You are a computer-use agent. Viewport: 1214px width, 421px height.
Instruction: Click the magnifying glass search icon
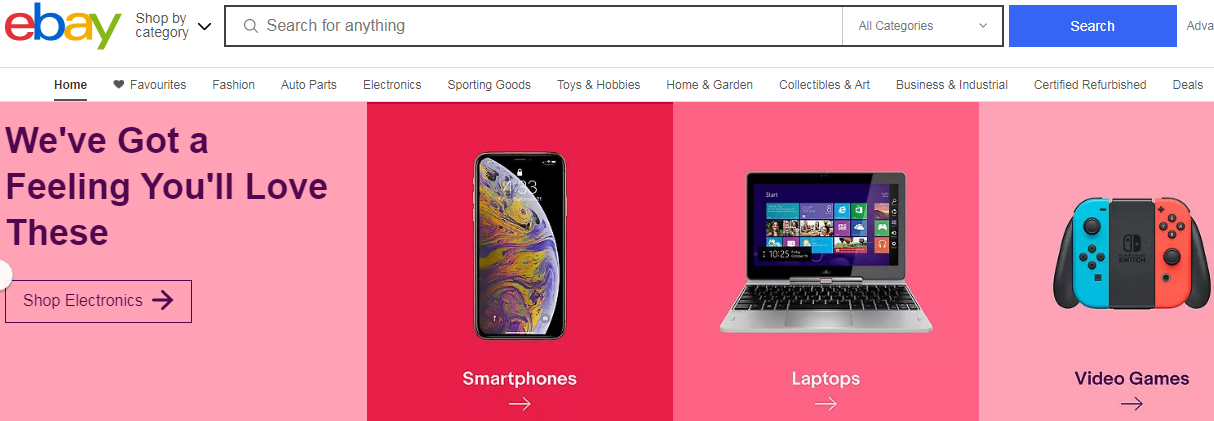pos(251,26)
